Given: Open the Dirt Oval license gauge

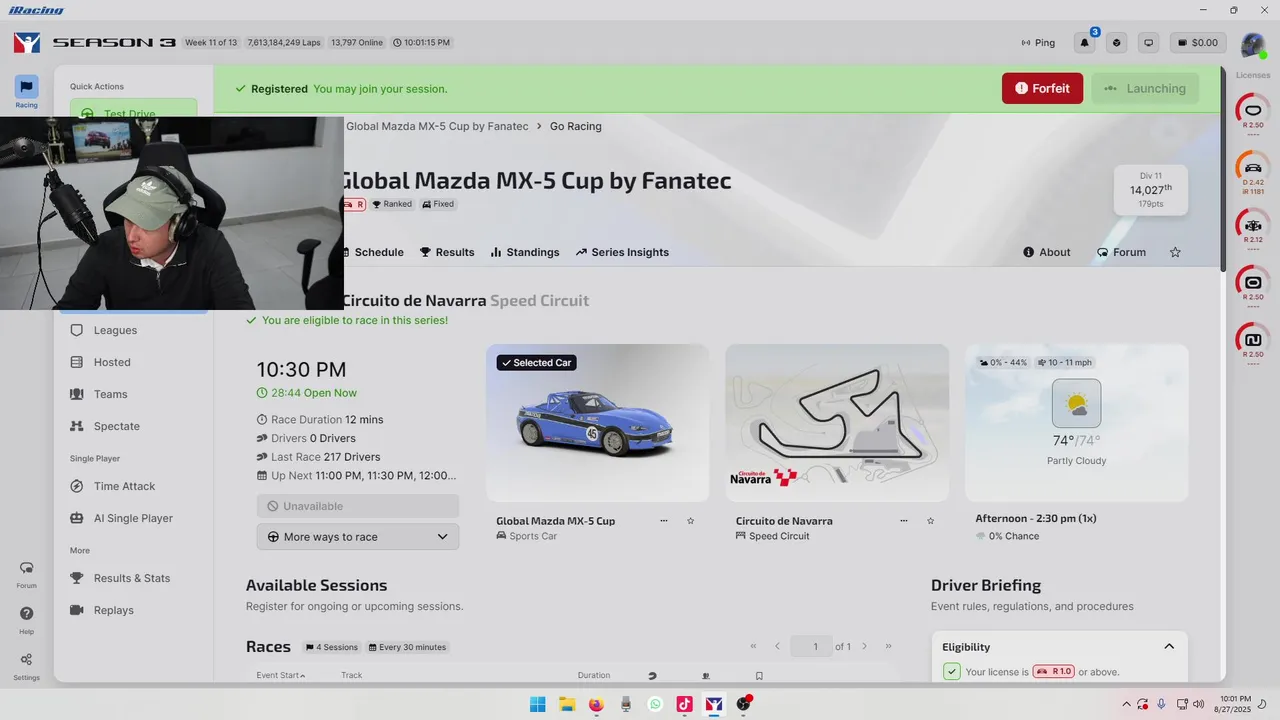Looking at the screenshot, I should point(1252,288).
